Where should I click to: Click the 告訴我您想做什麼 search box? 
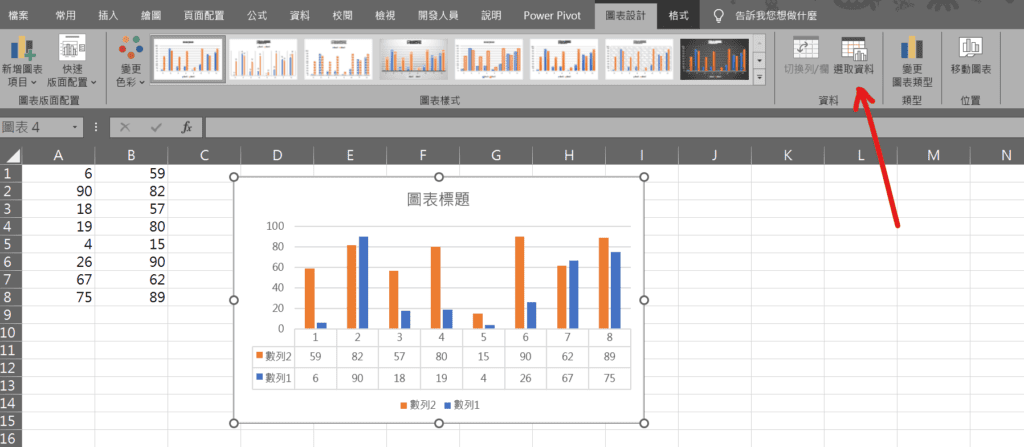[x=775, y=16]
